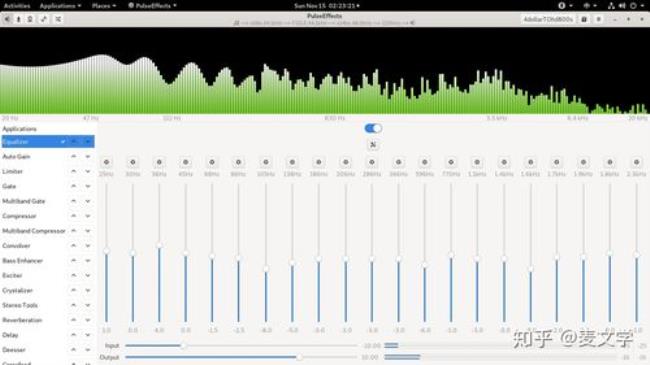Click the preset save icon beside the preset name
Viewport: 650px width, 365px height.
(x=584, y=19)
